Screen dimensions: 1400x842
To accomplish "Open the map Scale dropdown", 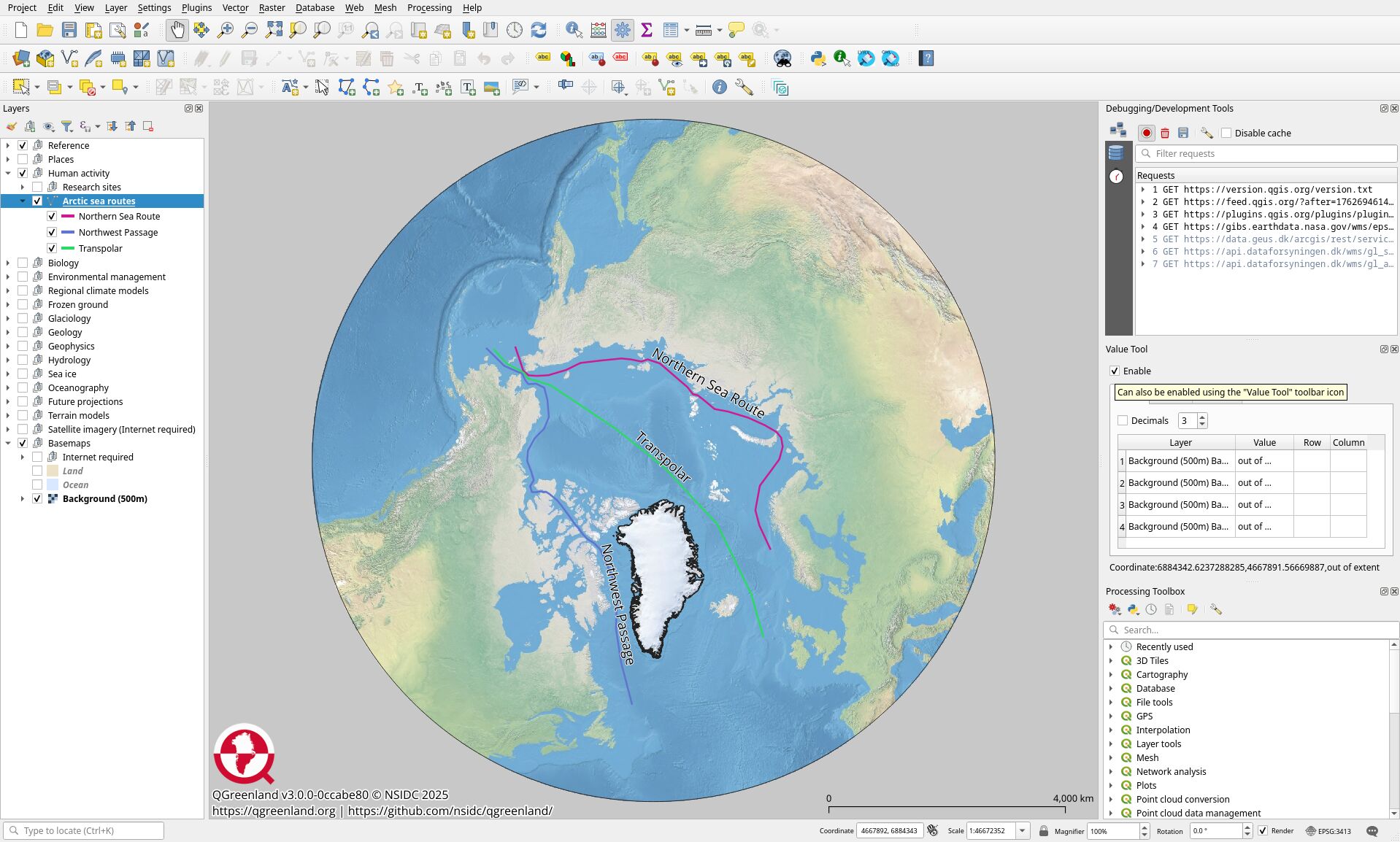I will click(1023, 830).
